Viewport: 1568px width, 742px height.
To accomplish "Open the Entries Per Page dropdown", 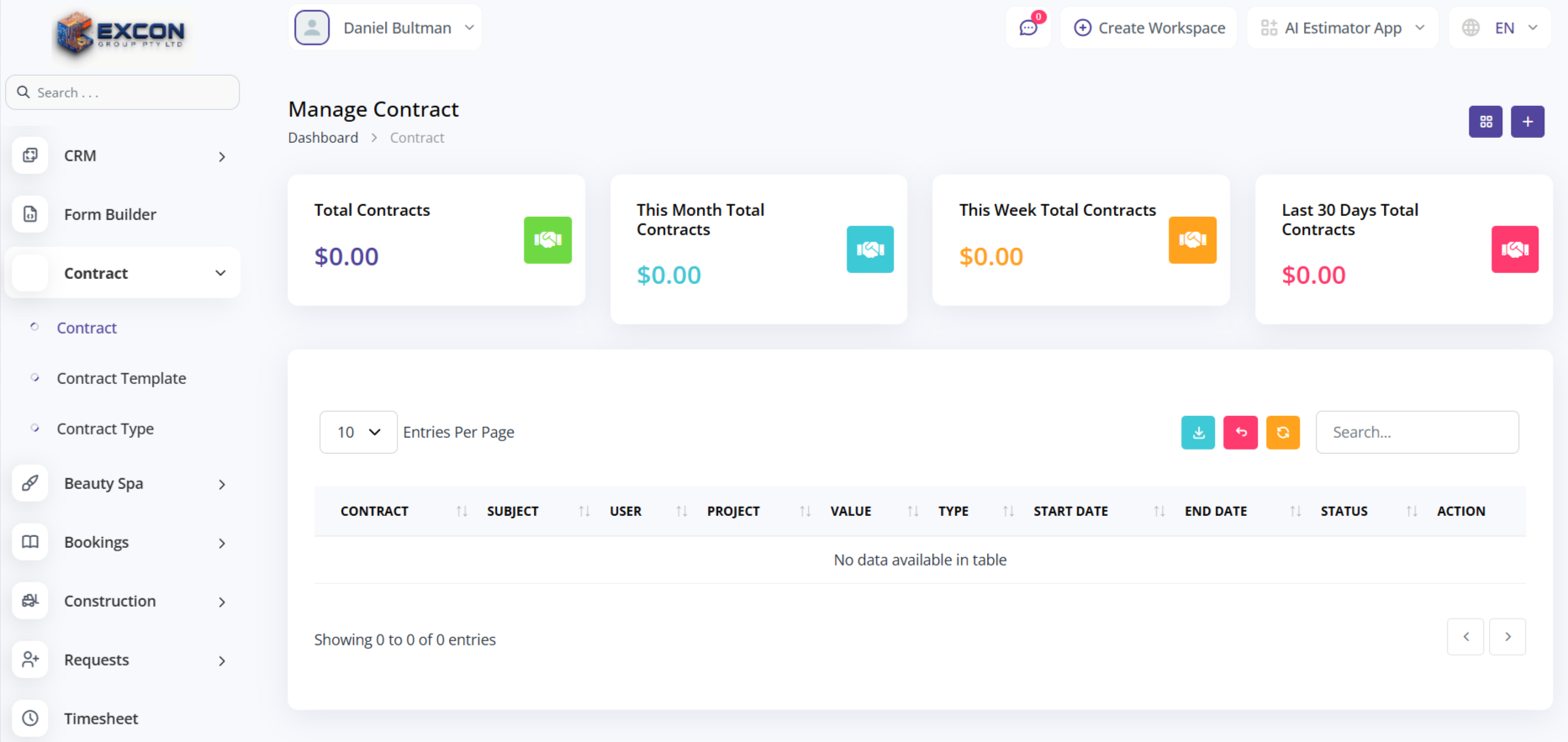I will tap(358, 432).
